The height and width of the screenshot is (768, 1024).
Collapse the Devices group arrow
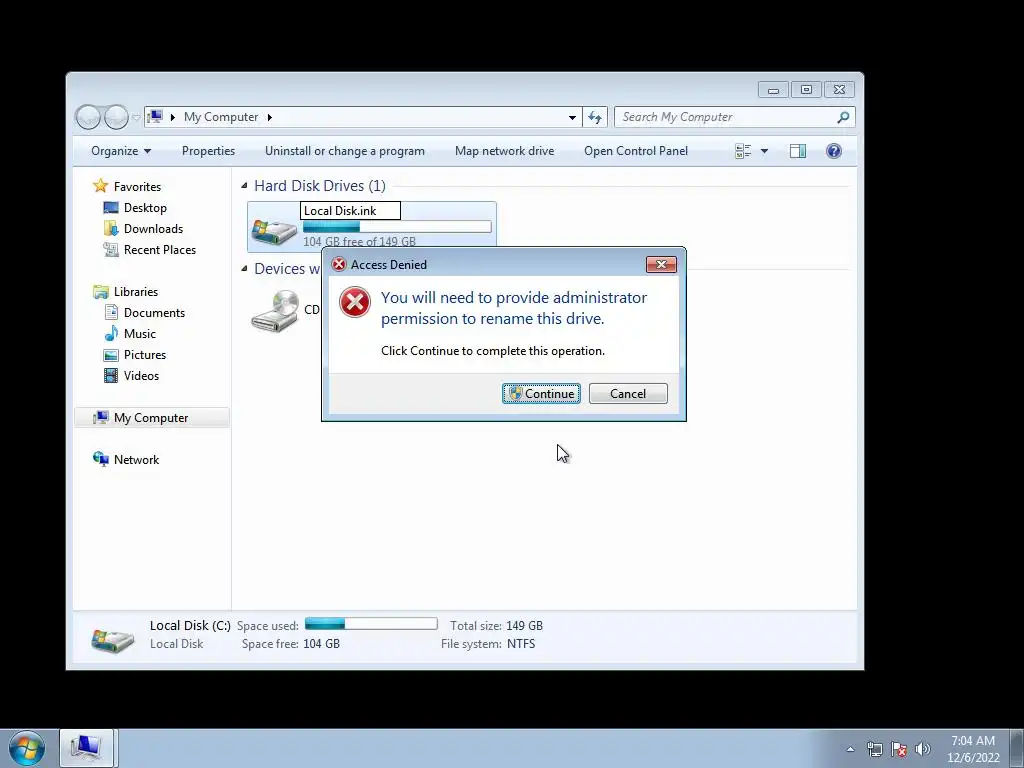[x=244, y=268]
